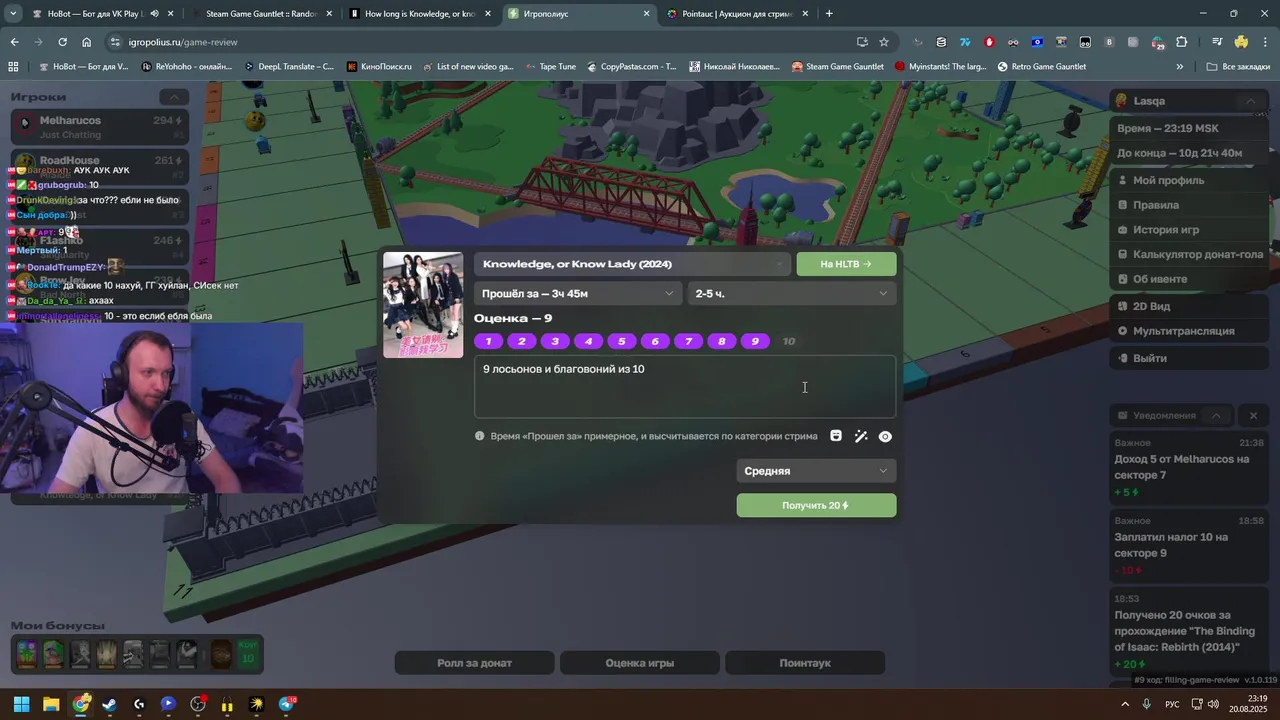The height and width of the screenshot is (720, 1280).
Task: Click the 'Круг 10' bonus tile
Action: pyautogui.click(x=247, y=654)
